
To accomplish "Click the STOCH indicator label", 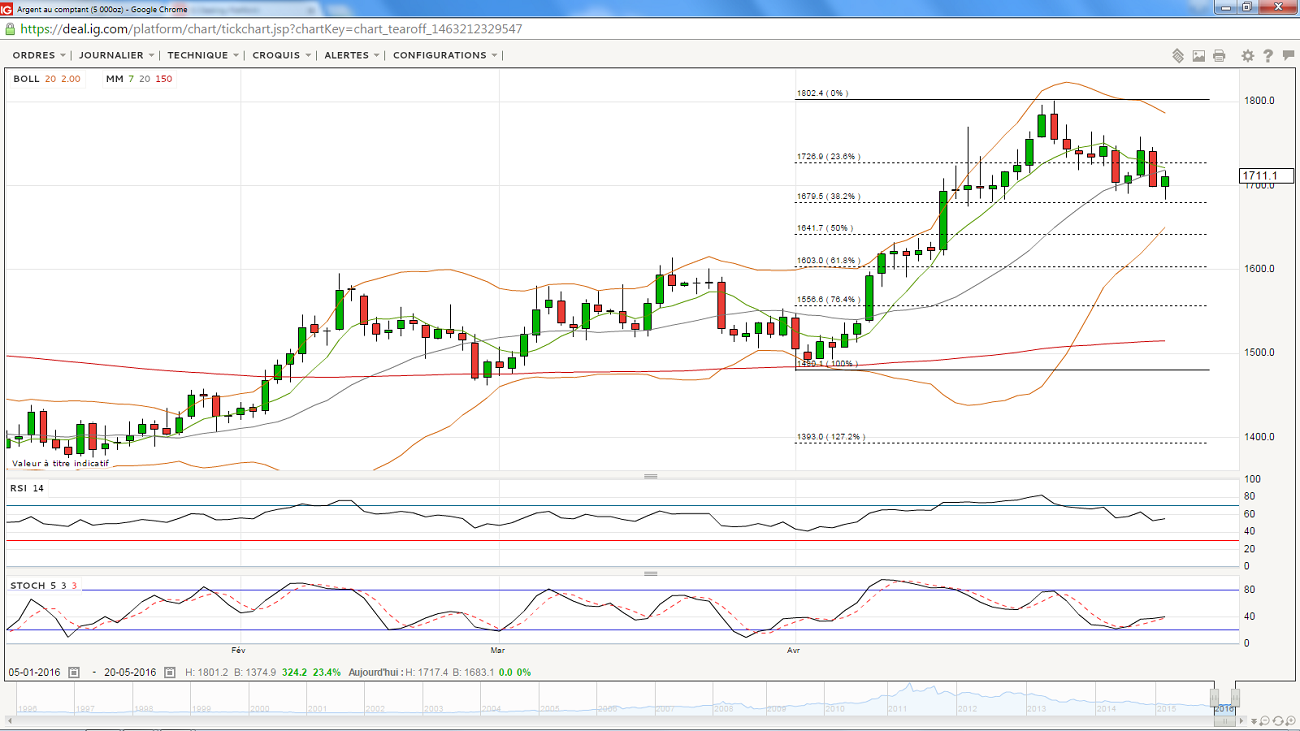I will 27,585.
